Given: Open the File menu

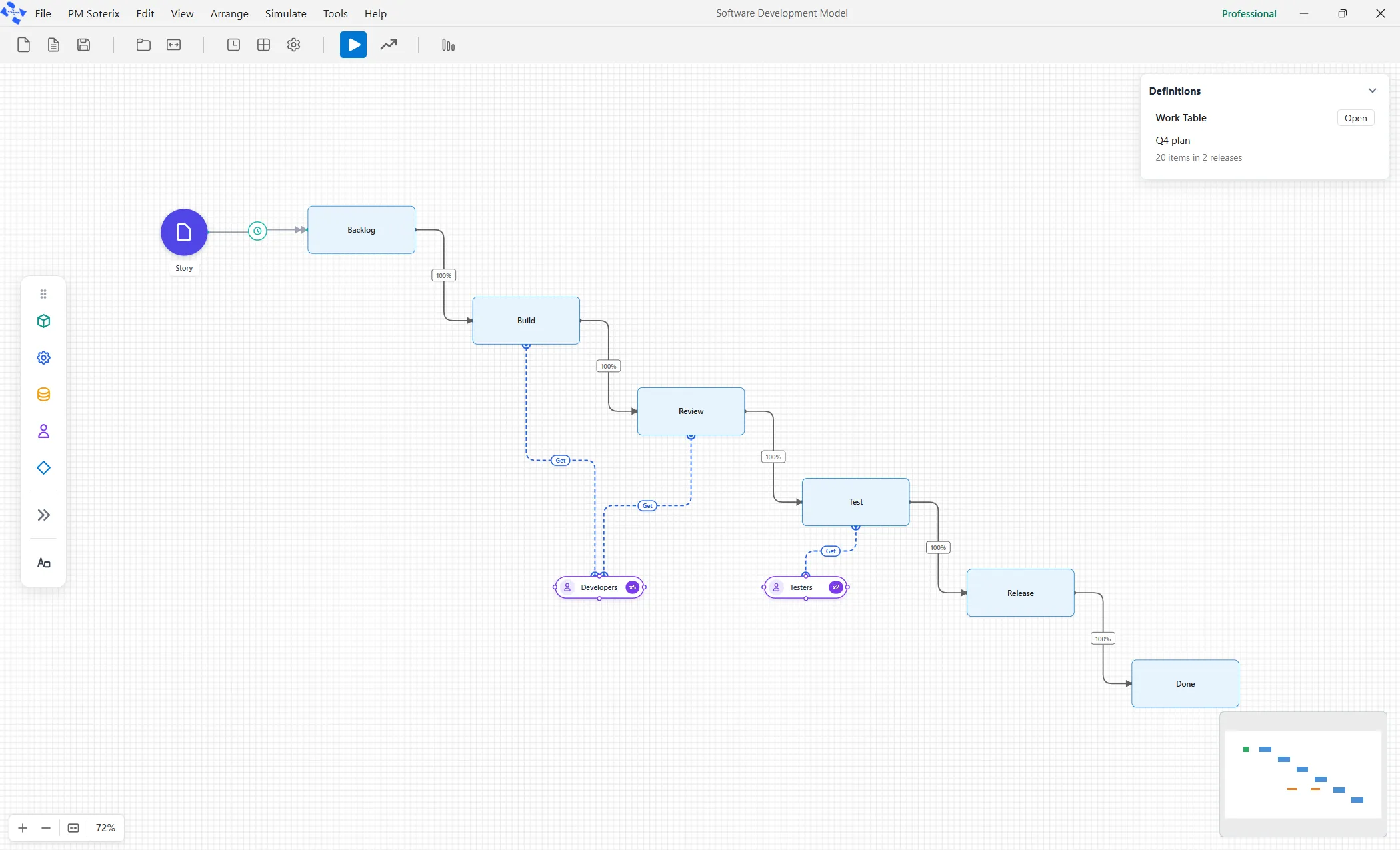Looking at the screenshot, I should 43,13.
